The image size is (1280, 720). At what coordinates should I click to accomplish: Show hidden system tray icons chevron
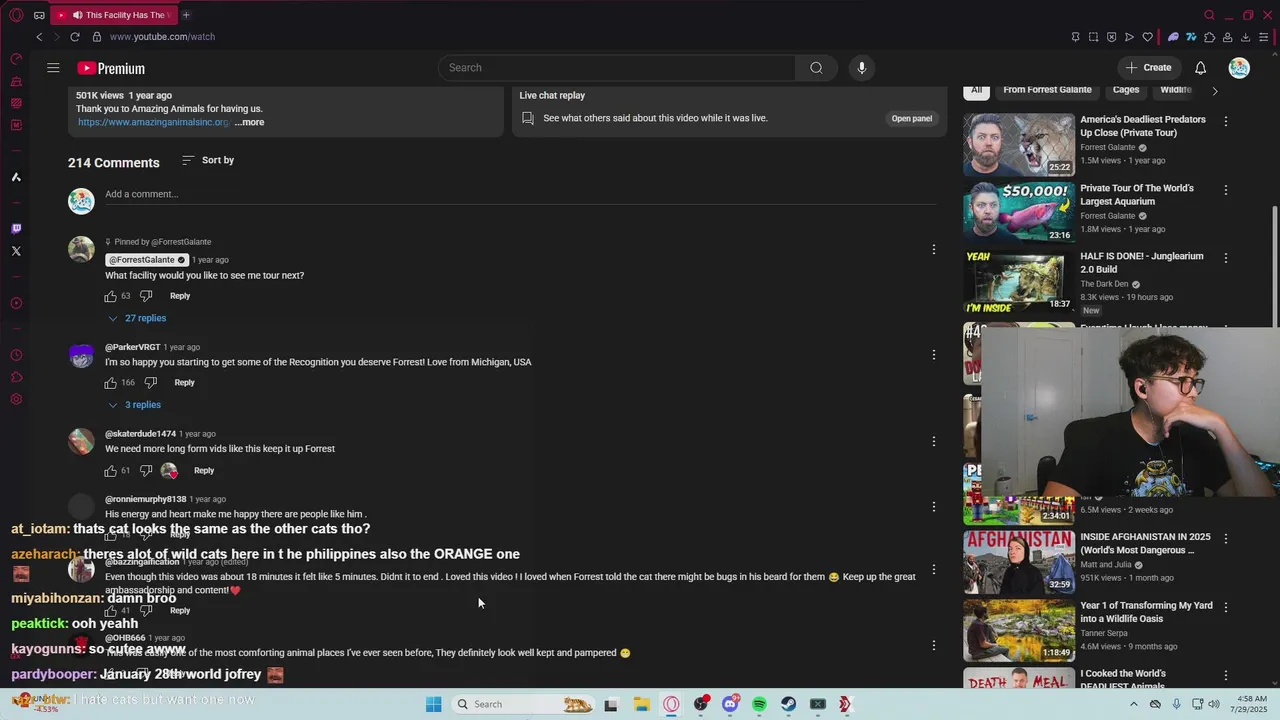click(x=1133, y=704)
